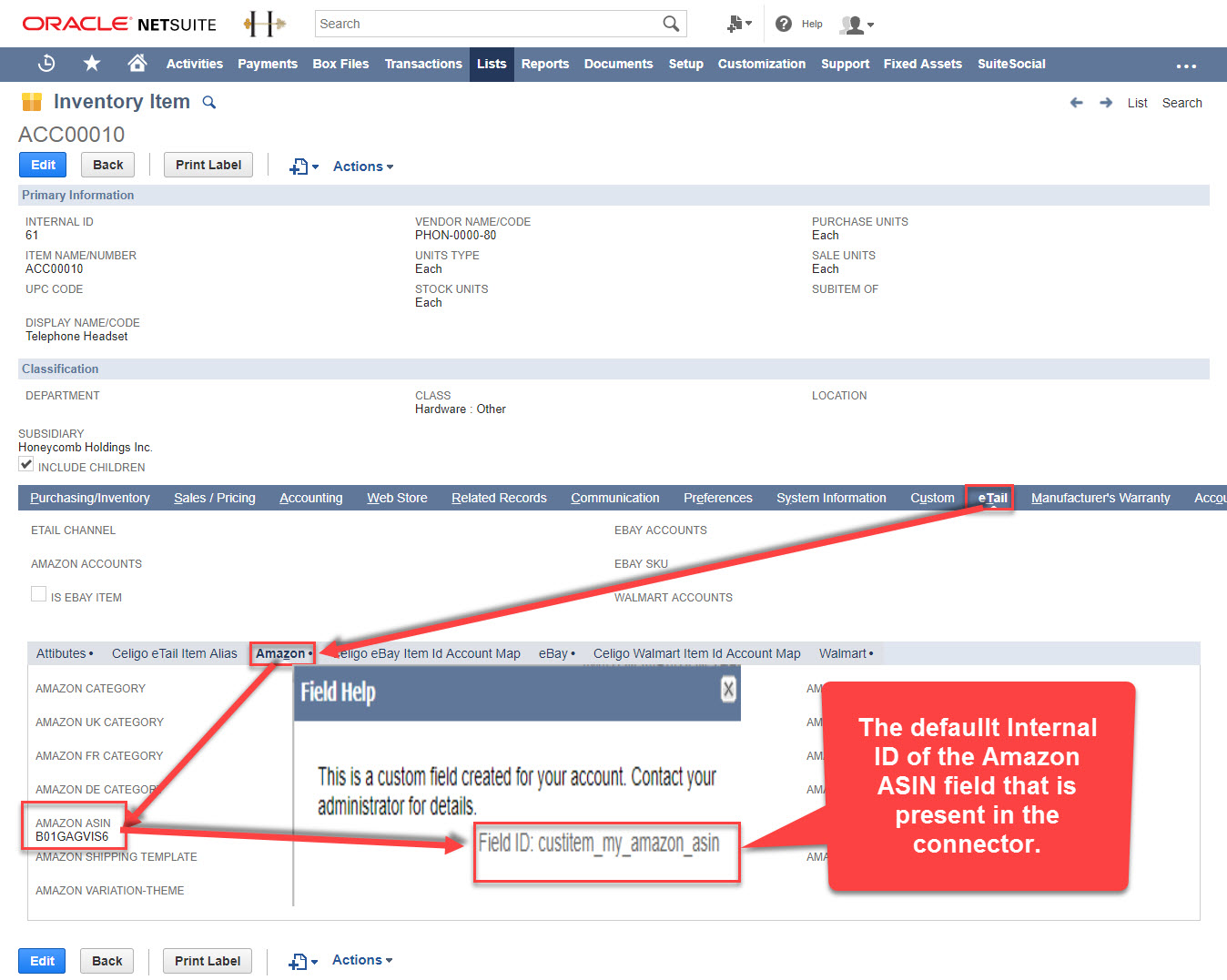Go to next record arrow
Screen dimensions: 1227x980
point(1106,103)
